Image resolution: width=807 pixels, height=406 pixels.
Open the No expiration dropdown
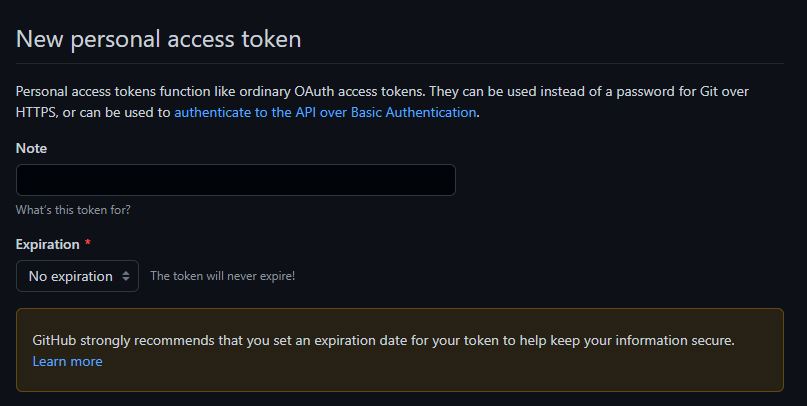pyautogui.click(x=77, y=276)
